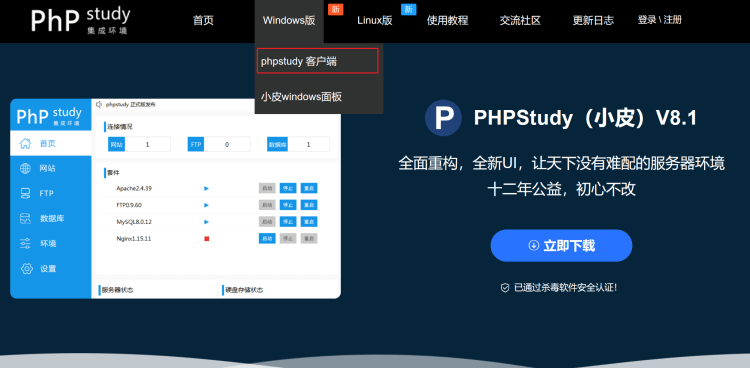Click the orange 新 badge near Windows版
750x368 pixels.
tap(335, 9)
